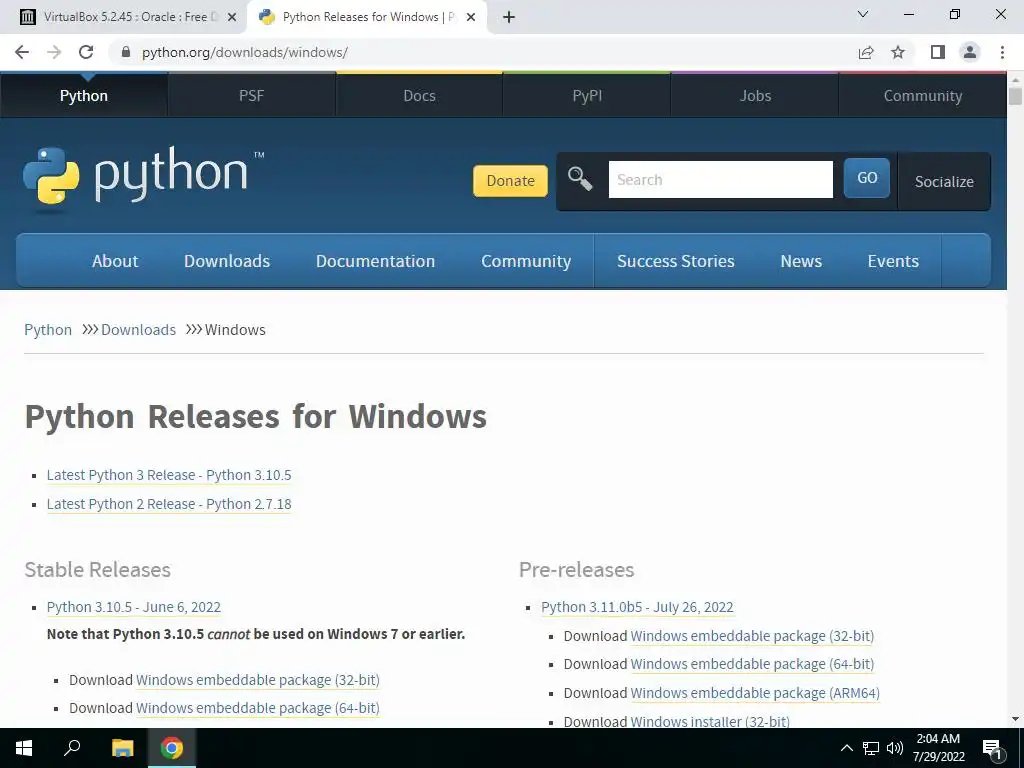This screenshot has height=768, width=1024.
Task: Click the Downloads breadcrumb link
Action: tap(138, 330)
